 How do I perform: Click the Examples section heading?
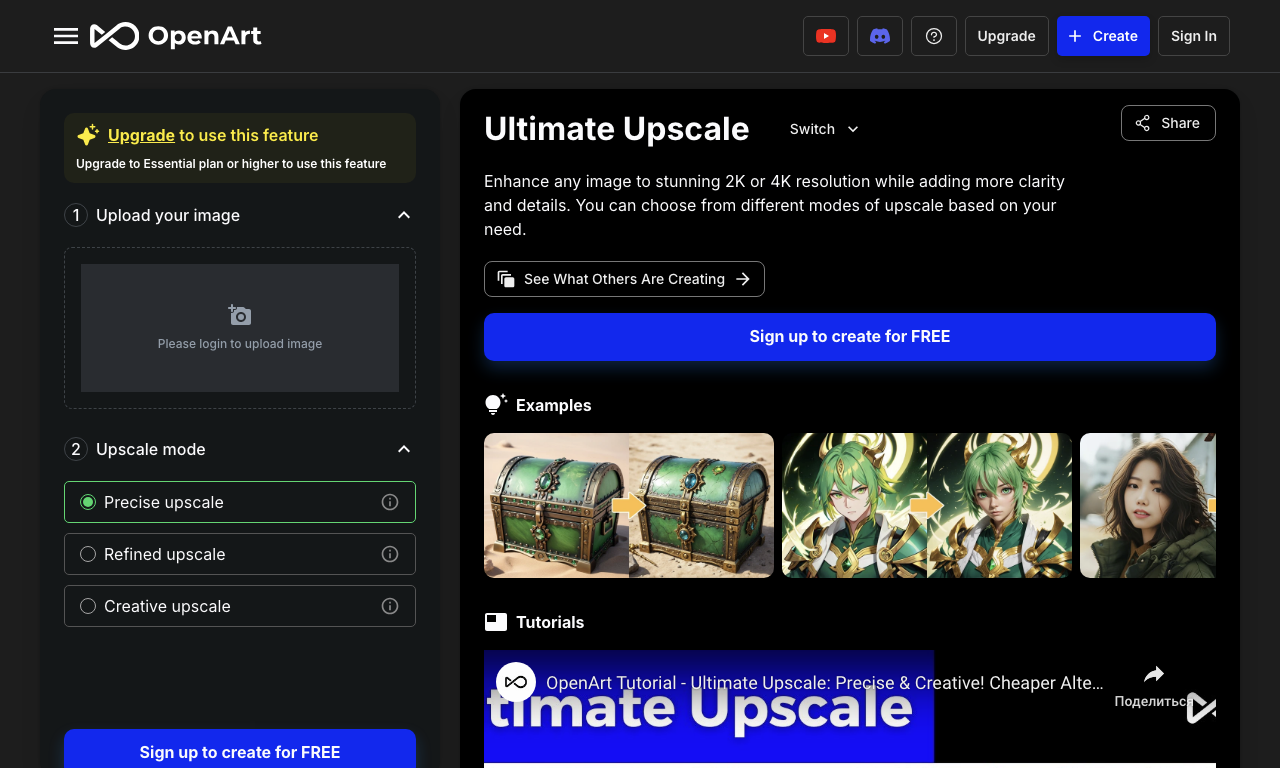coord(554,405)
